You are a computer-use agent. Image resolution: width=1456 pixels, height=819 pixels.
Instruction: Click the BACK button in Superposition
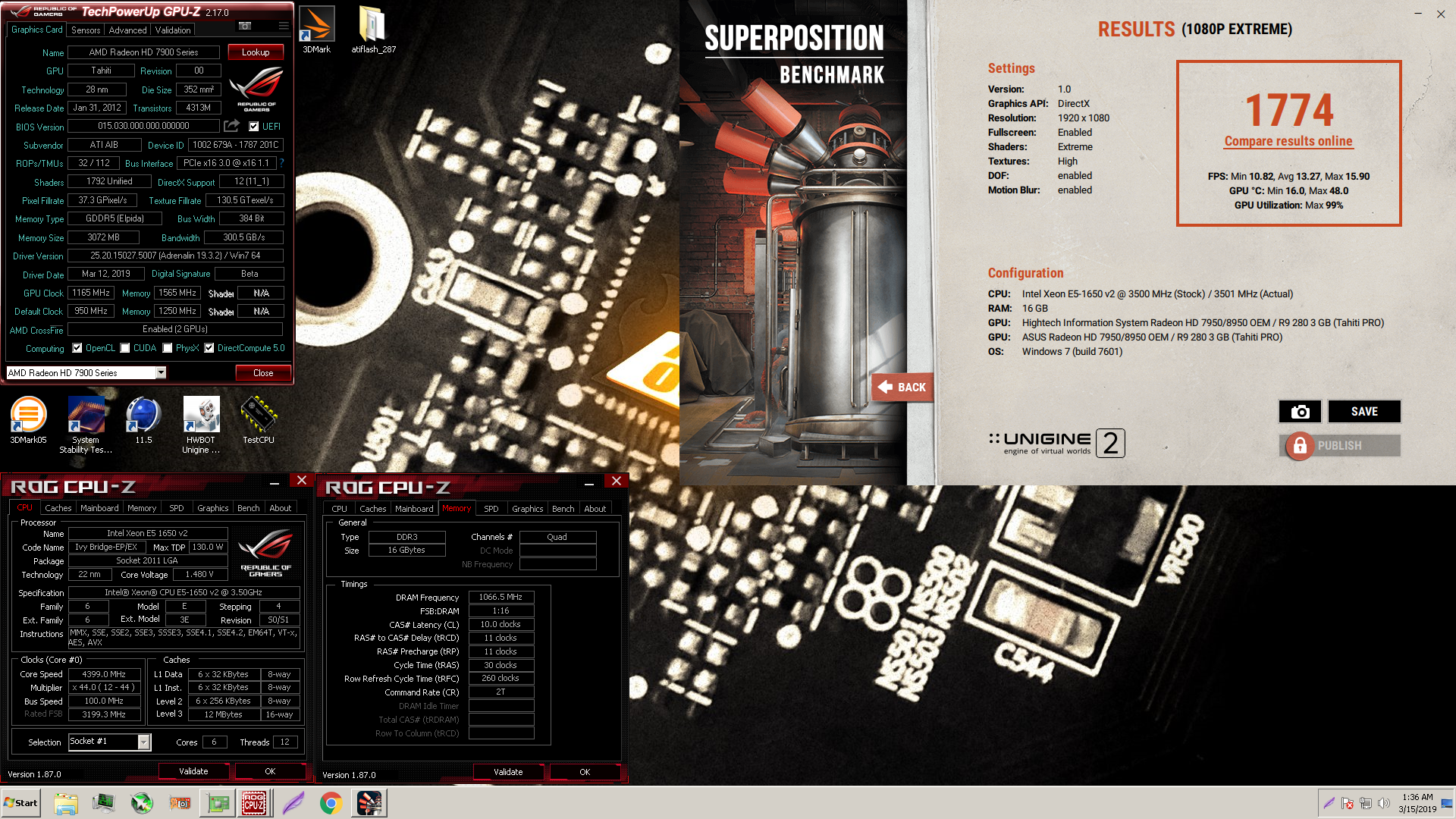pos(902,388)
